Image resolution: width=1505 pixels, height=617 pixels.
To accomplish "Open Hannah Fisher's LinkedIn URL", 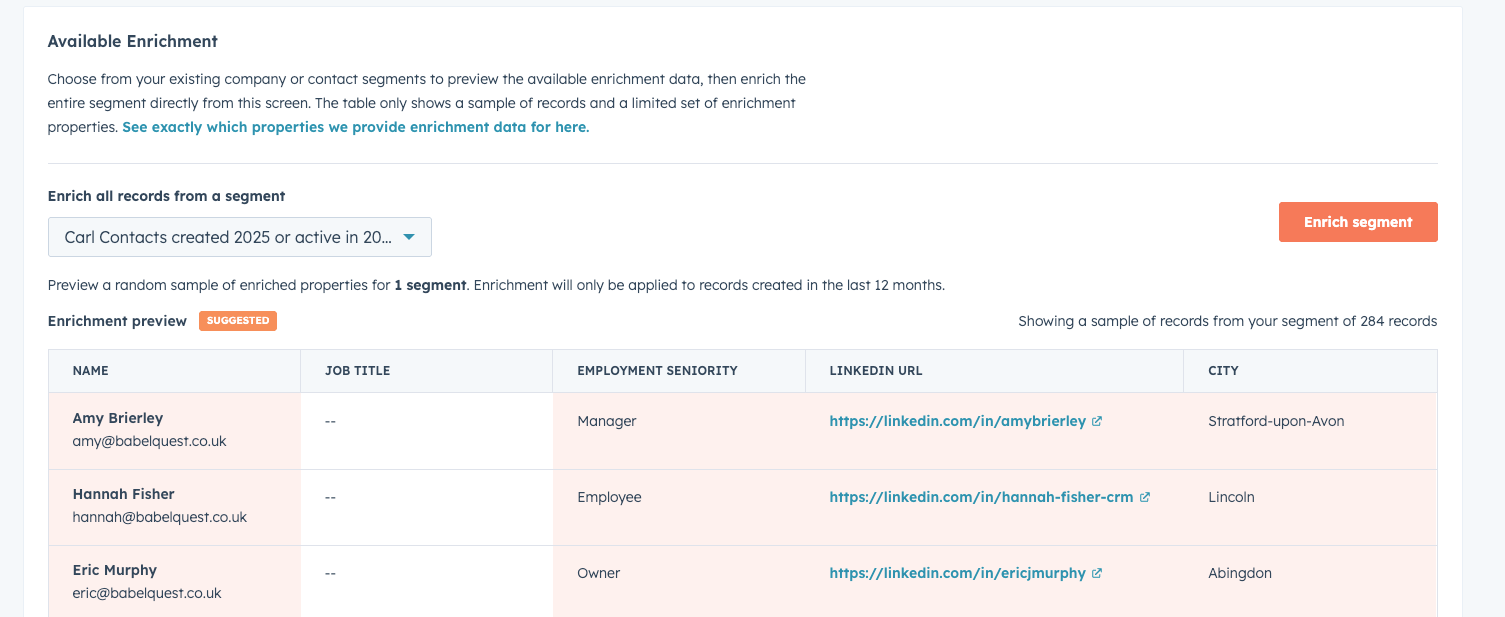I will (x=981, y=497).
